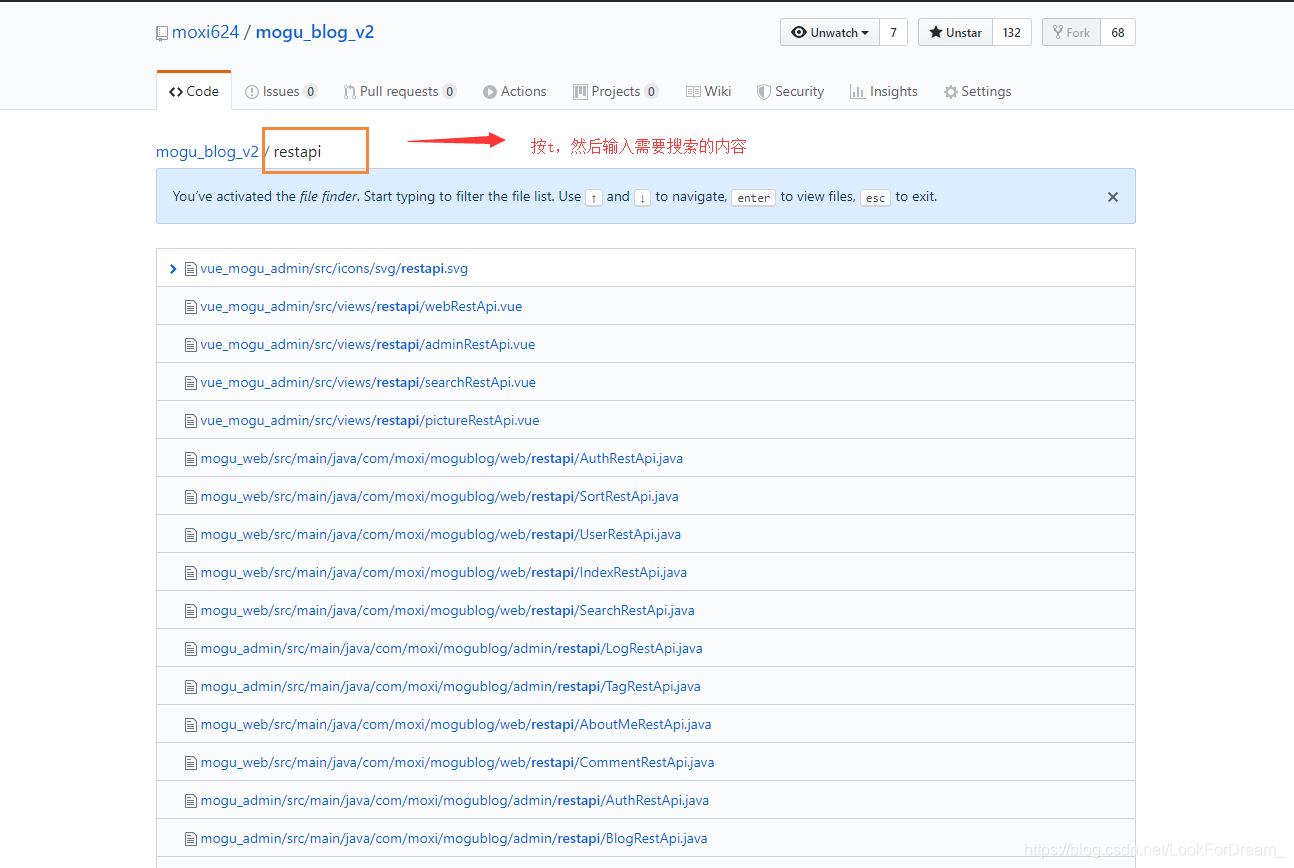Switch to the Insights tab
The height and width of the screenshot is (868, 1294).
click(884, 91)
